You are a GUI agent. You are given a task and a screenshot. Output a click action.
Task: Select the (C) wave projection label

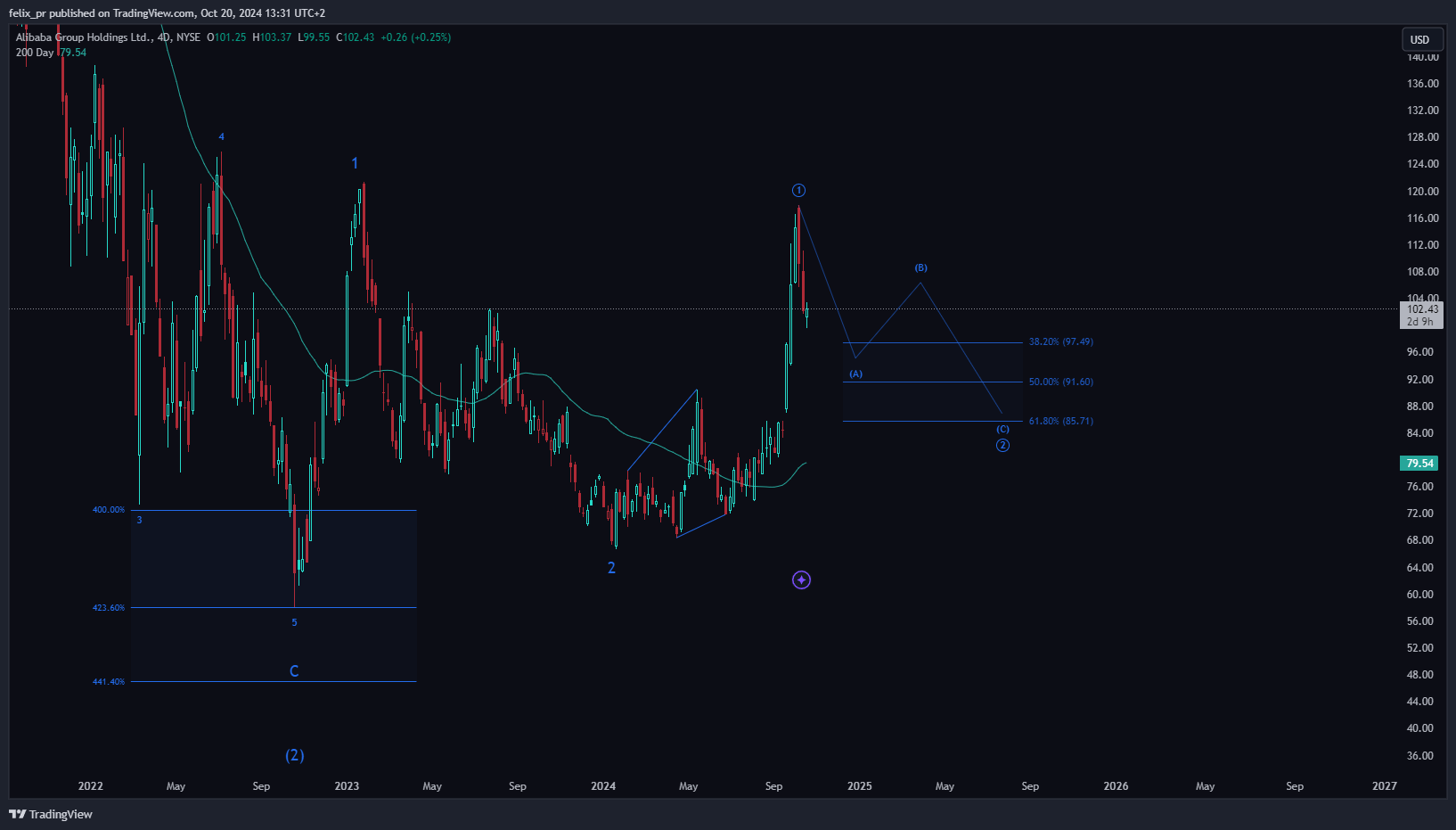[1002, 429]
